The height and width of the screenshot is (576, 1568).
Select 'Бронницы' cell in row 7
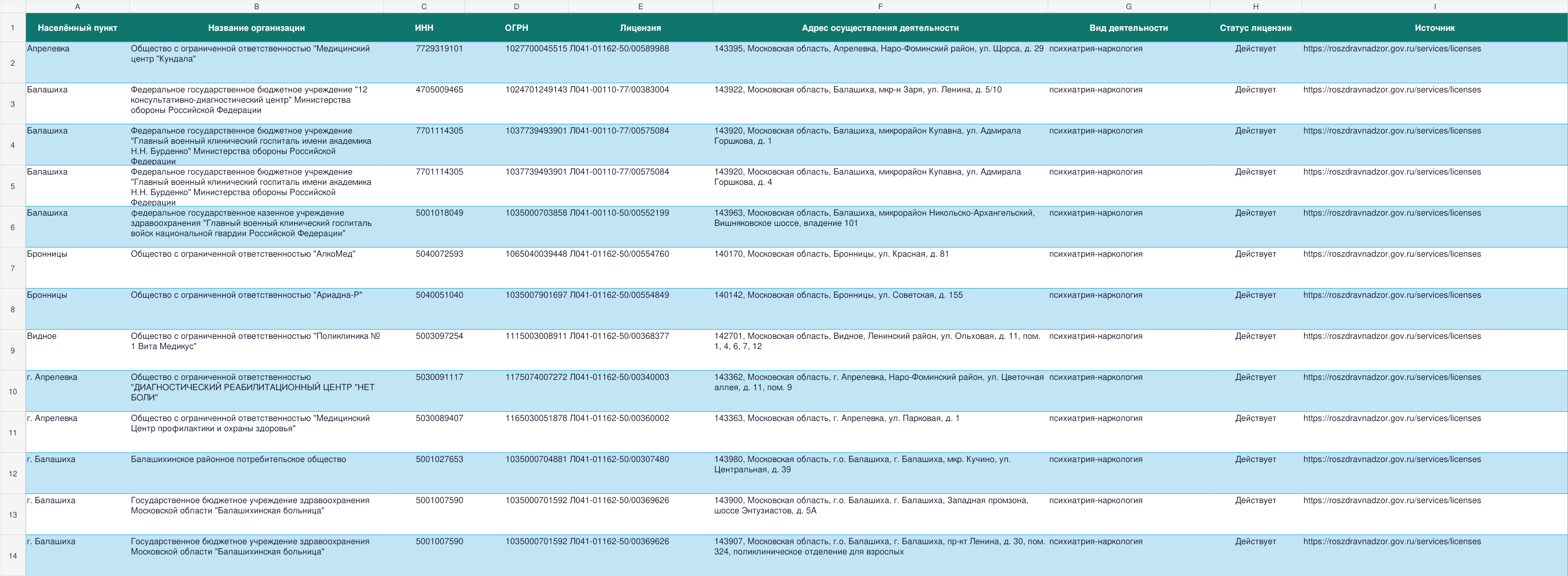78,268
